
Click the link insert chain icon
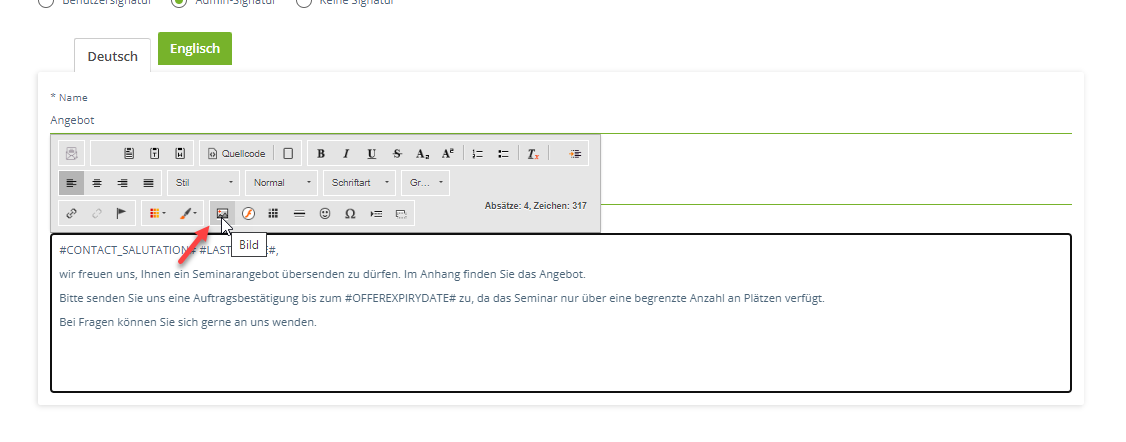[x=71, y=213]
